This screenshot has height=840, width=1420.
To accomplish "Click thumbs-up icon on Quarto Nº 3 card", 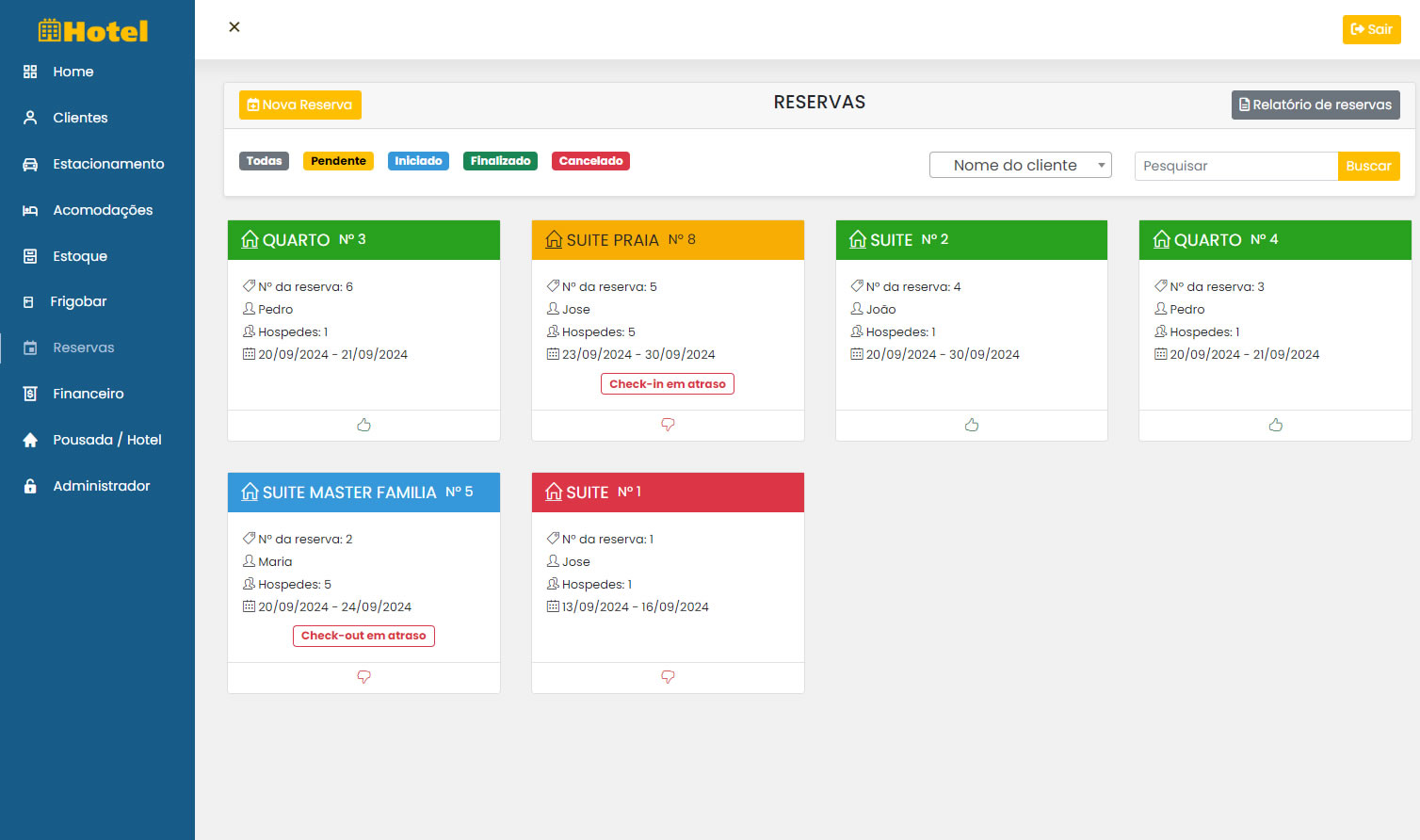I will (363, 426).
